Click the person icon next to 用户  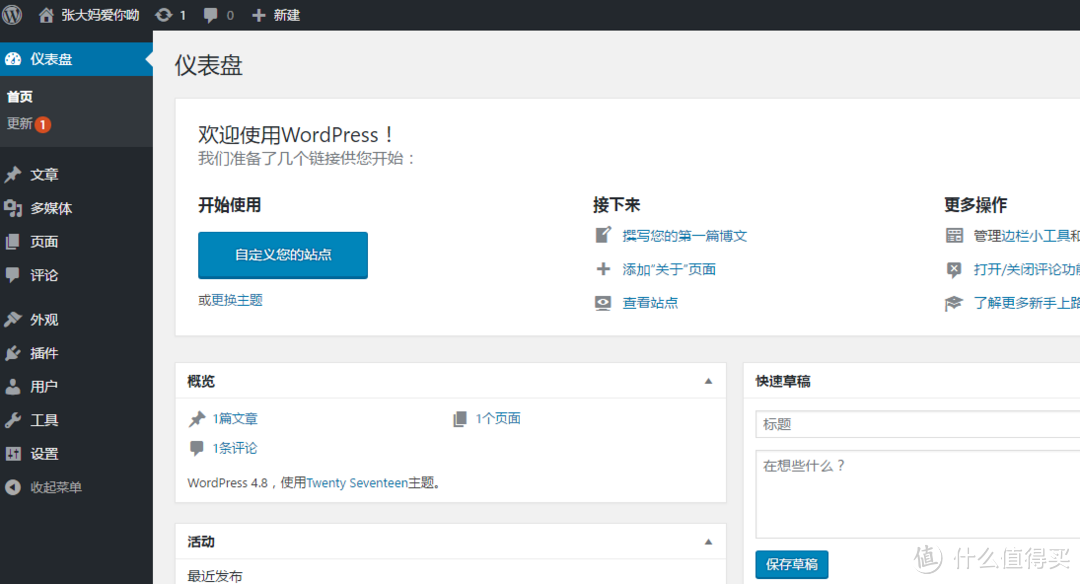click(12, 387)
